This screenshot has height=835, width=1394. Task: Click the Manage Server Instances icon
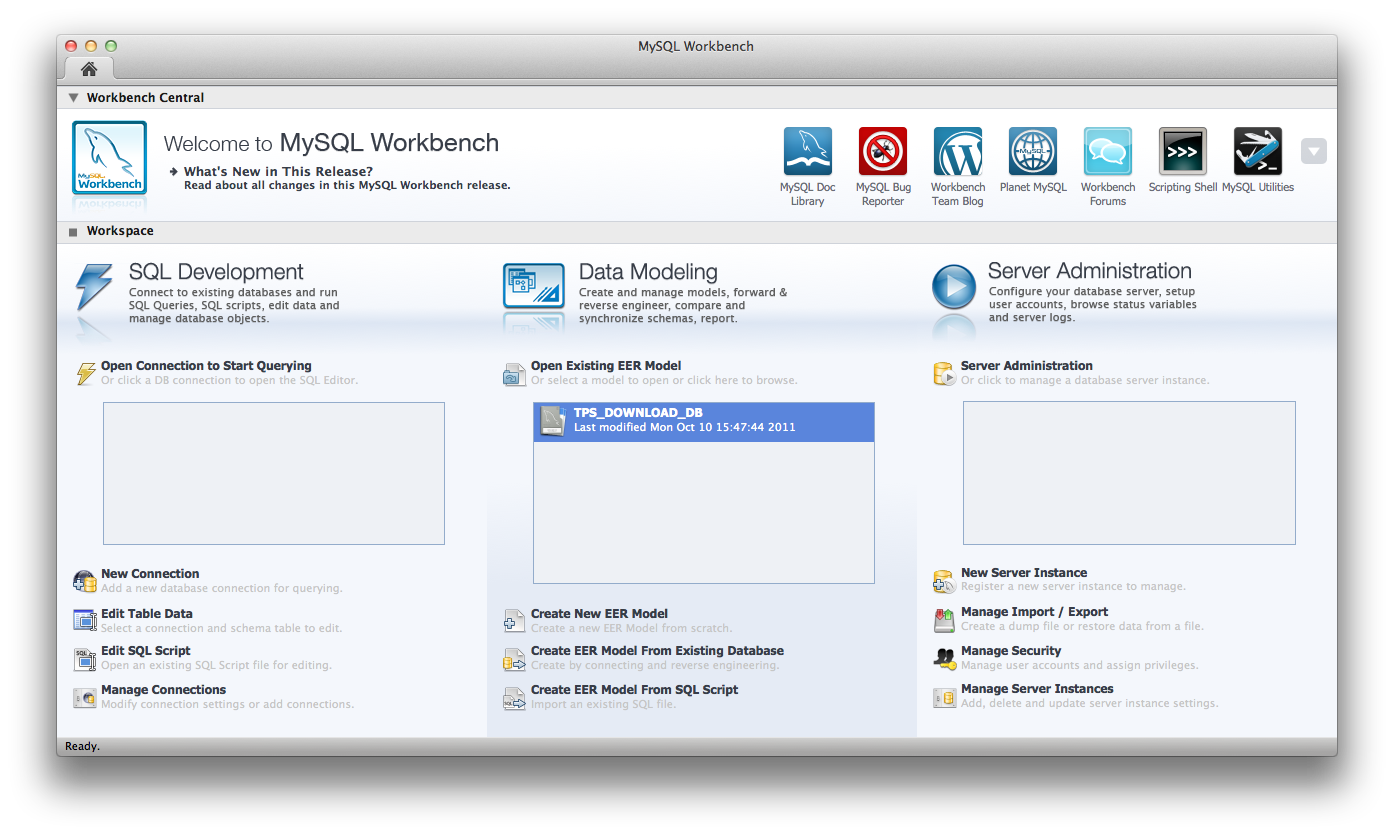(944, 697)
